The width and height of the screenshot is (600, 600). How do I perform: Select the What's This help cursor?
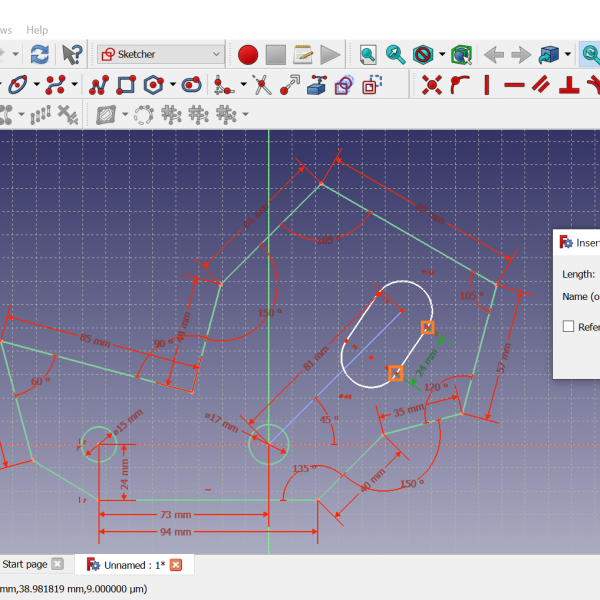pos(72,54)
